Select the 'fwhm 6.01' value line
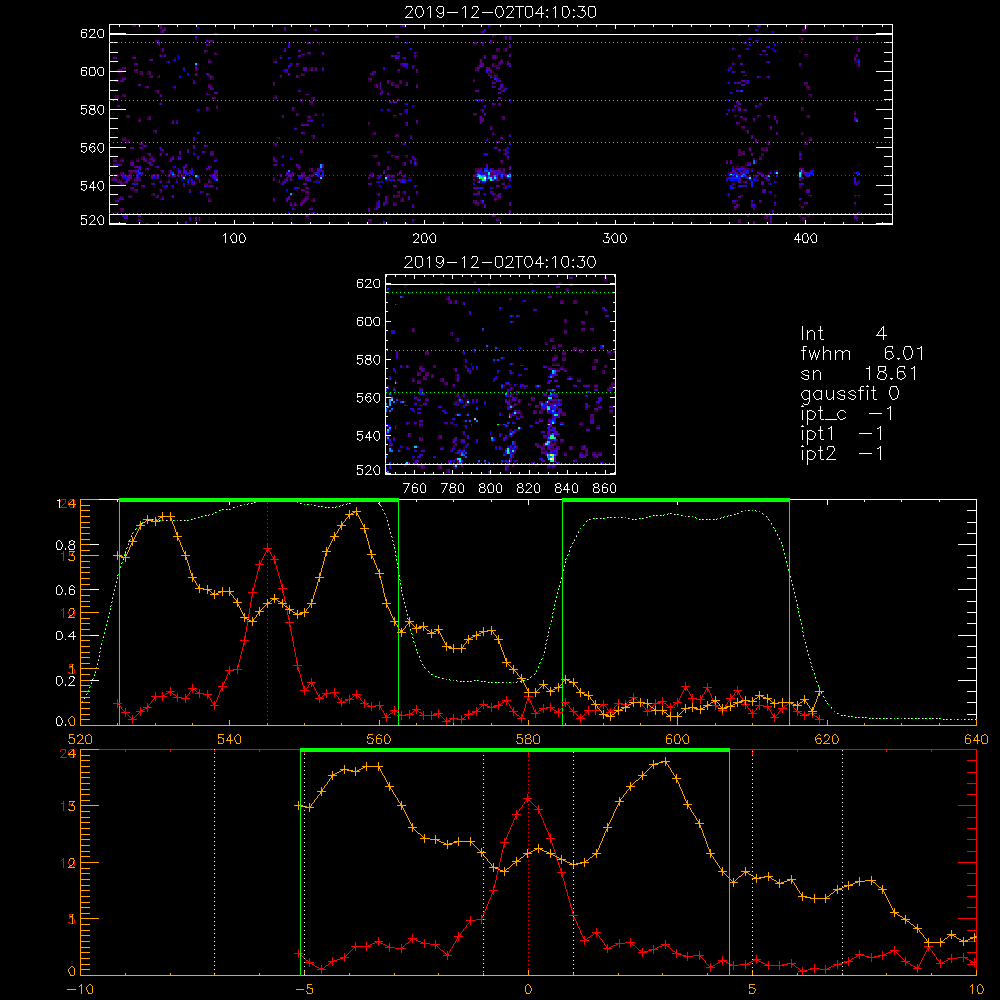 pos(862,353)
